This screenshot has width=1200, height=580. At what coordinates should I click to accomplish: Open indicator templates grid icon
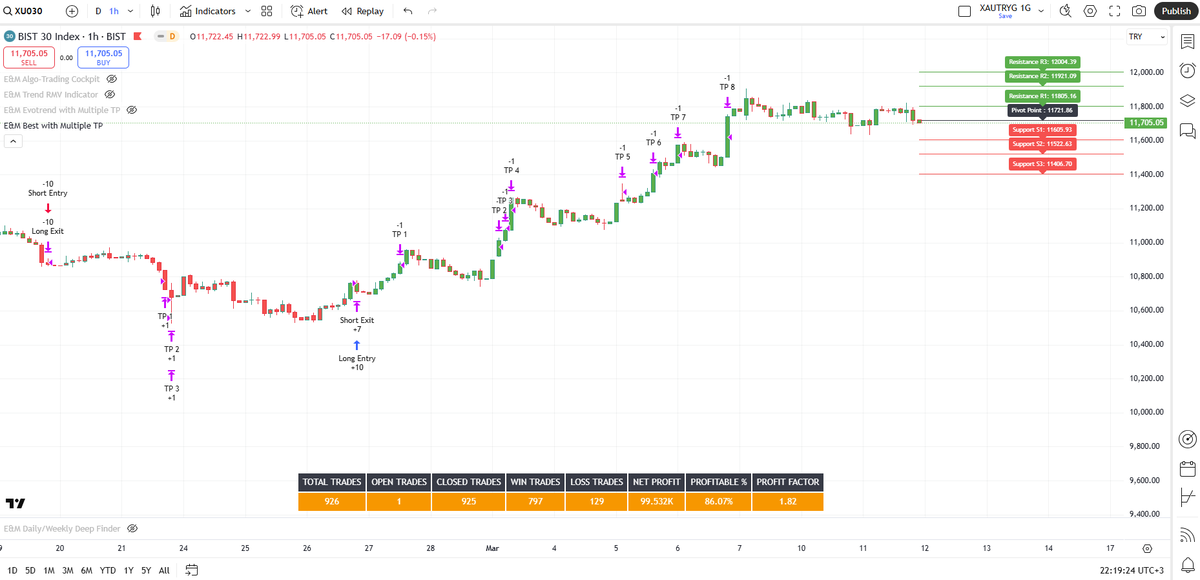pos(267,11)
